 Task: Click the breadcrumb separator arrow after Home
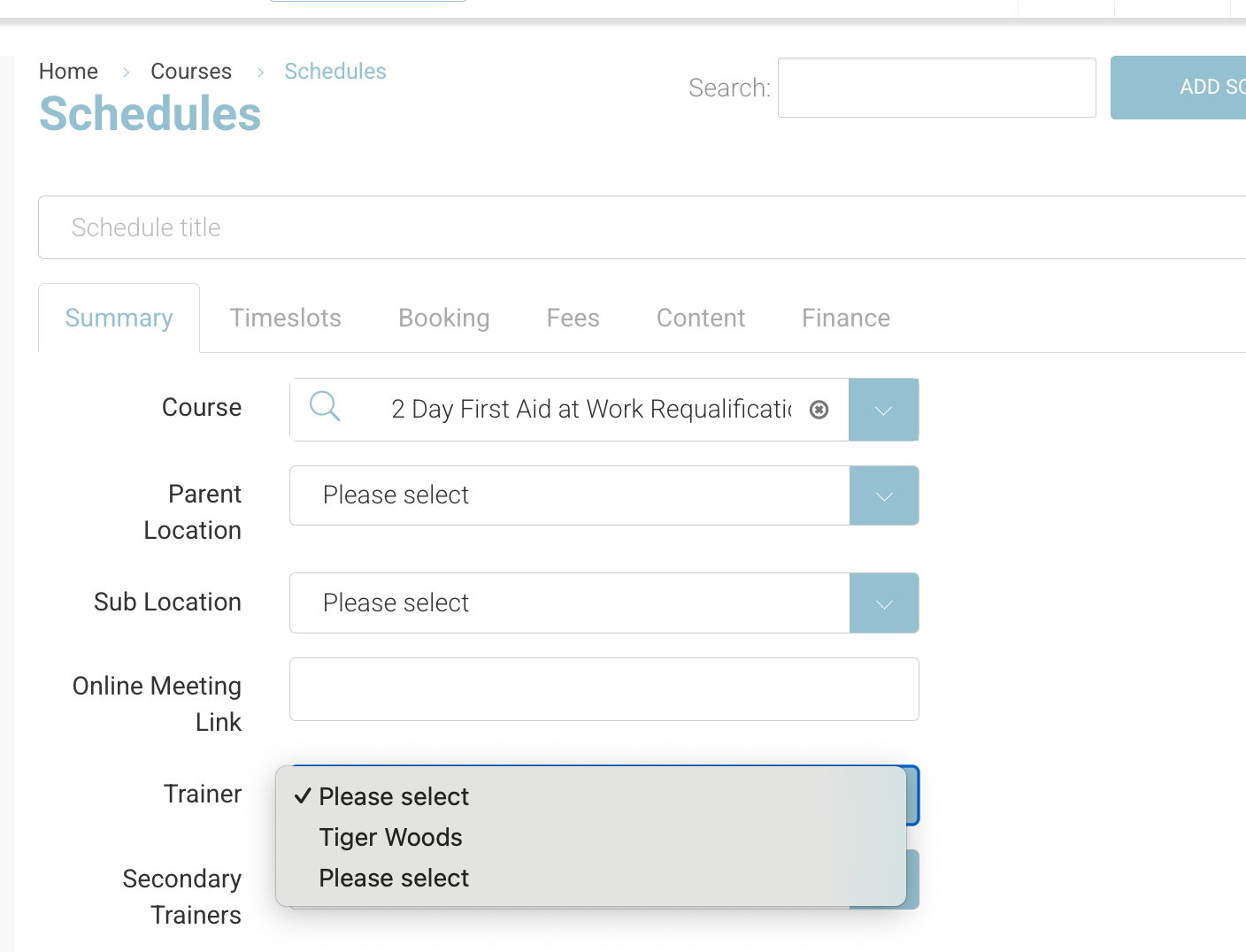coord(126,72)
